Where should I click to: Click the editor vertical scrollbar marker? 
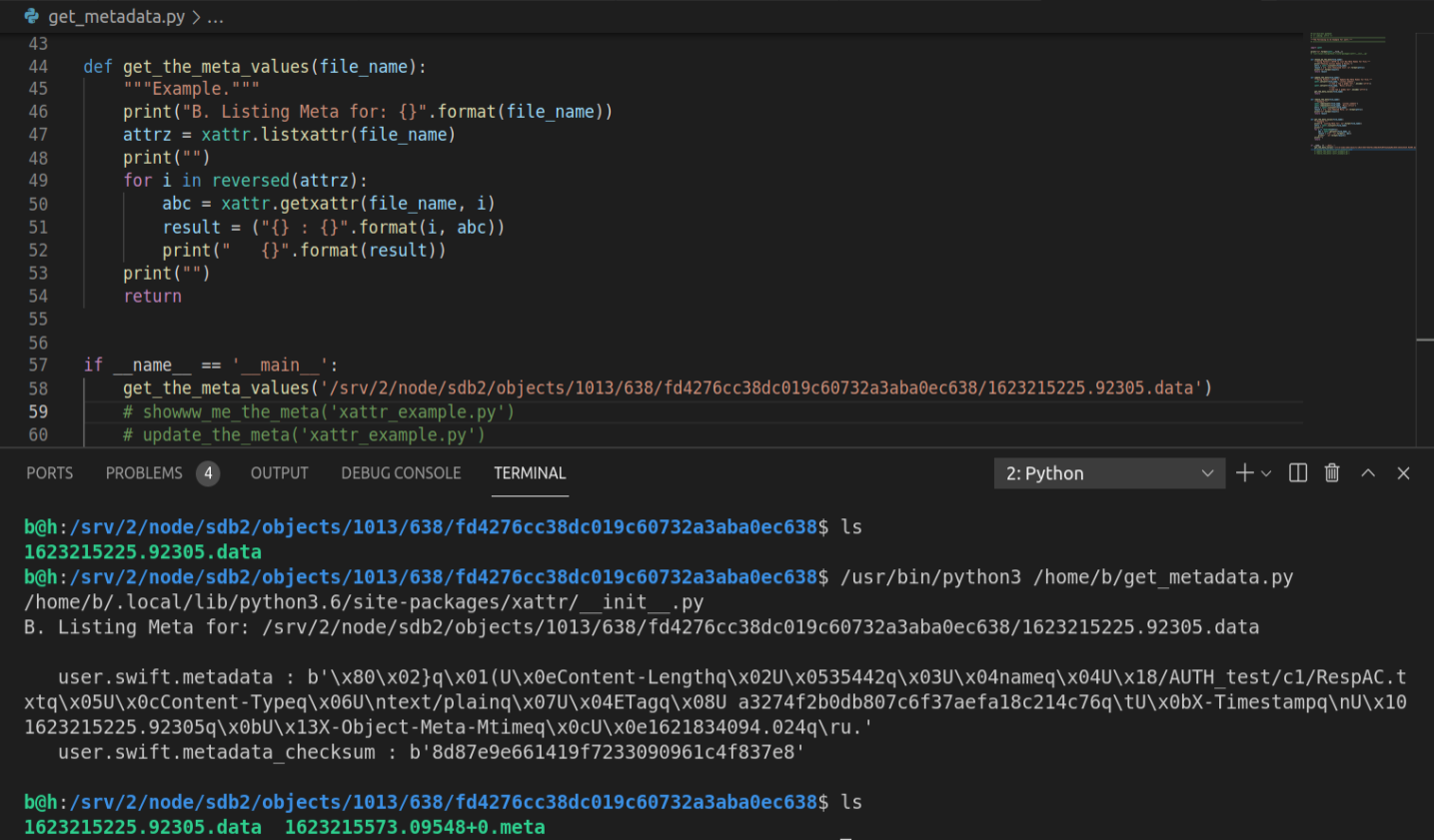click(x=1425, y=341)
